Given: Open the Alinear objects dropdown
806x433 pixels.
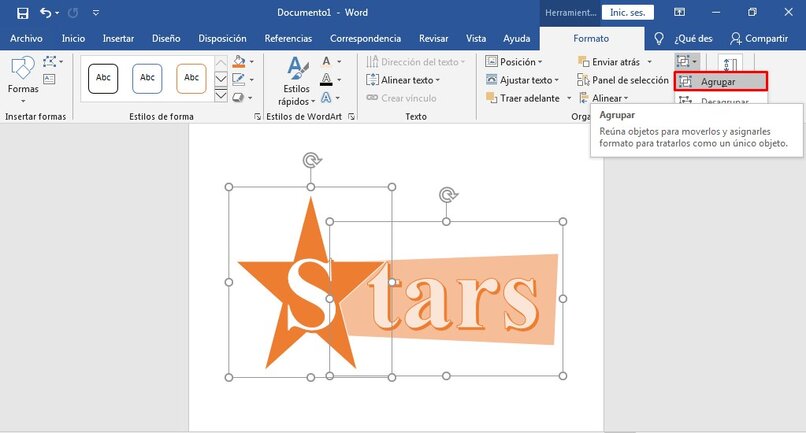Looking at the screenshot, I should 603,98.
